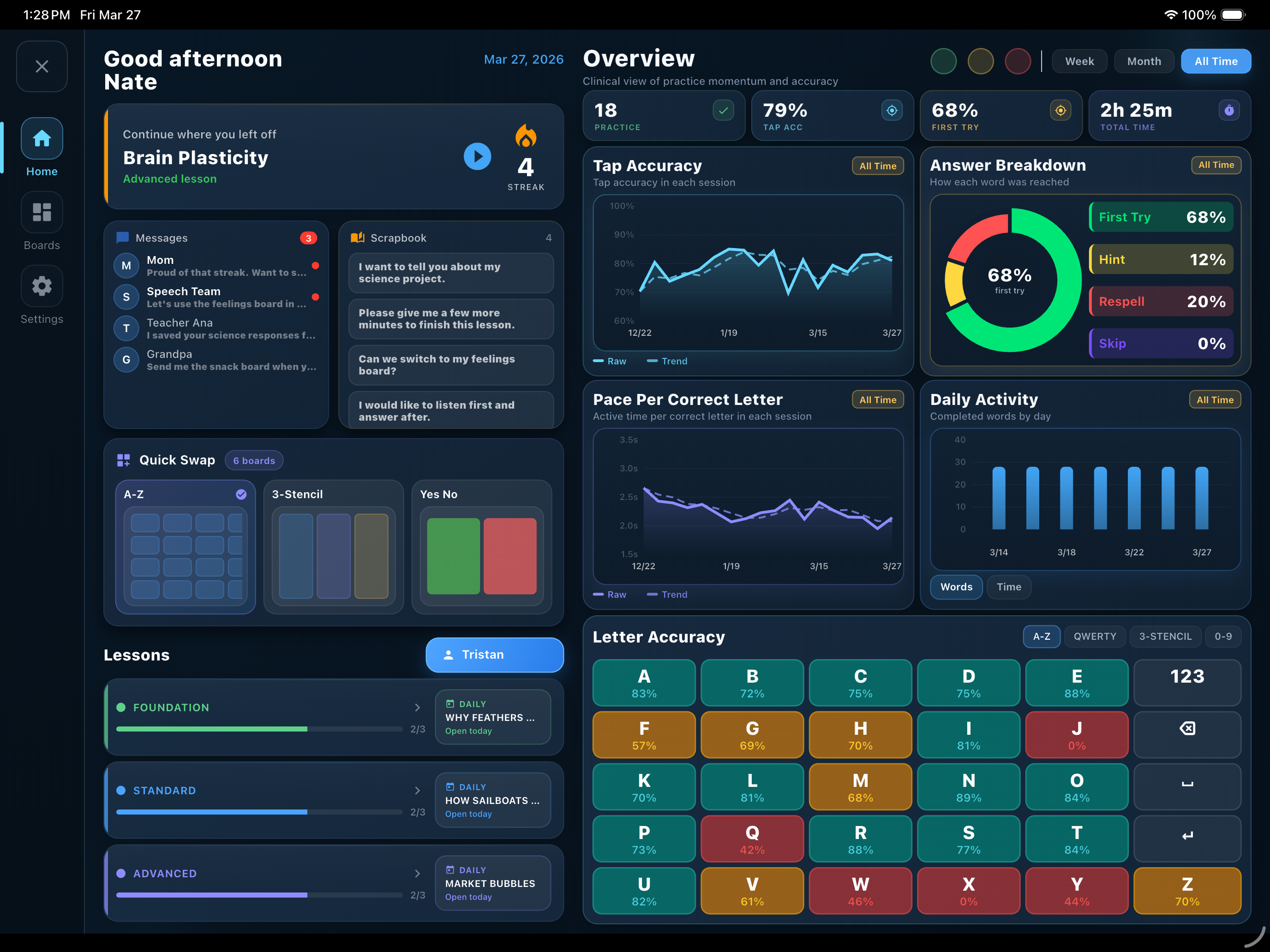Screen dimensions: 1270x952
Task: Select the A-Z quick swap board
Action: coord(186,547)
